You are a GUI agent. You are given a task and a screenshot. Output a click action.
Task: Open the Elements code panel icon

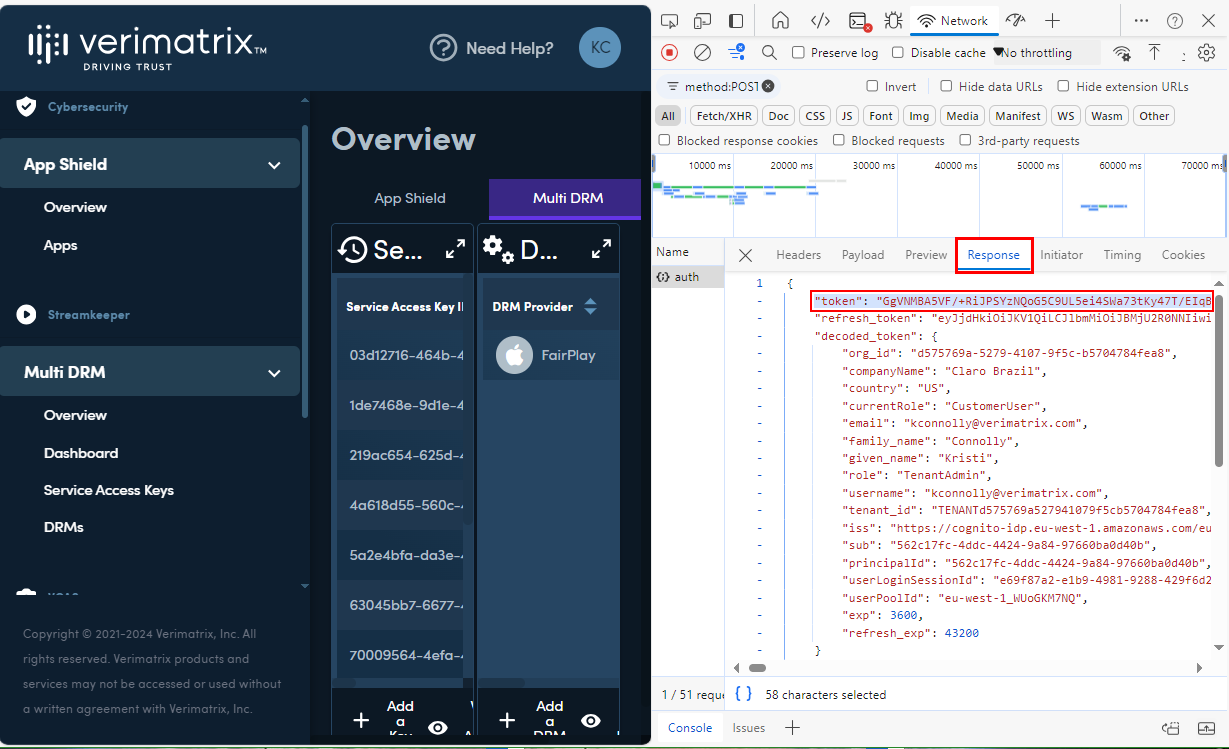click(820, 21)
